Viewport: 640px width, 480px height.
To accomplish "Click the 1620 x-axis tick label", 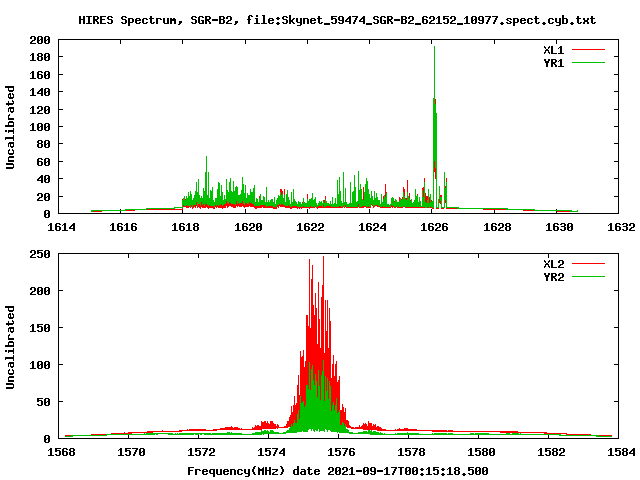I will [x=248, y=227].
